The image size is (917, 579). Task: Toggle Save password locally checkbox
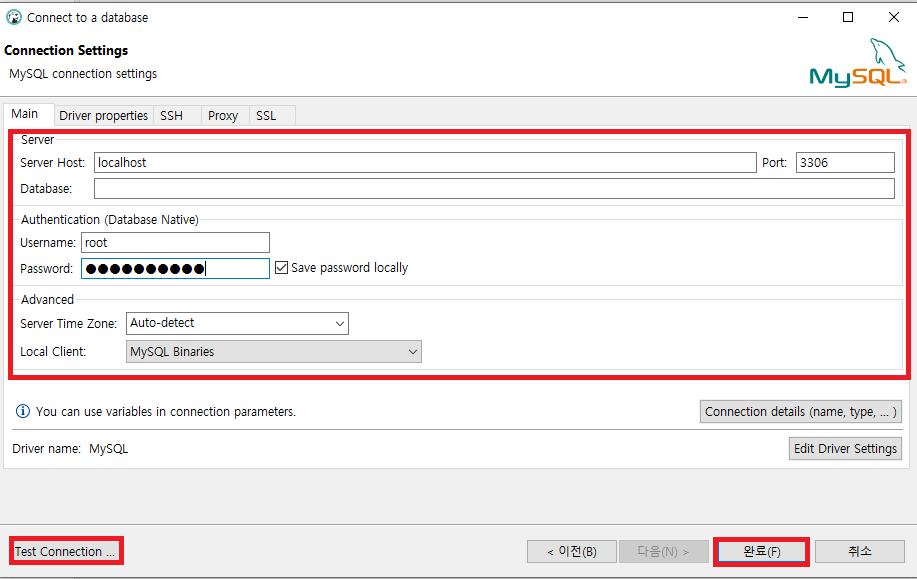pos(281,268)
